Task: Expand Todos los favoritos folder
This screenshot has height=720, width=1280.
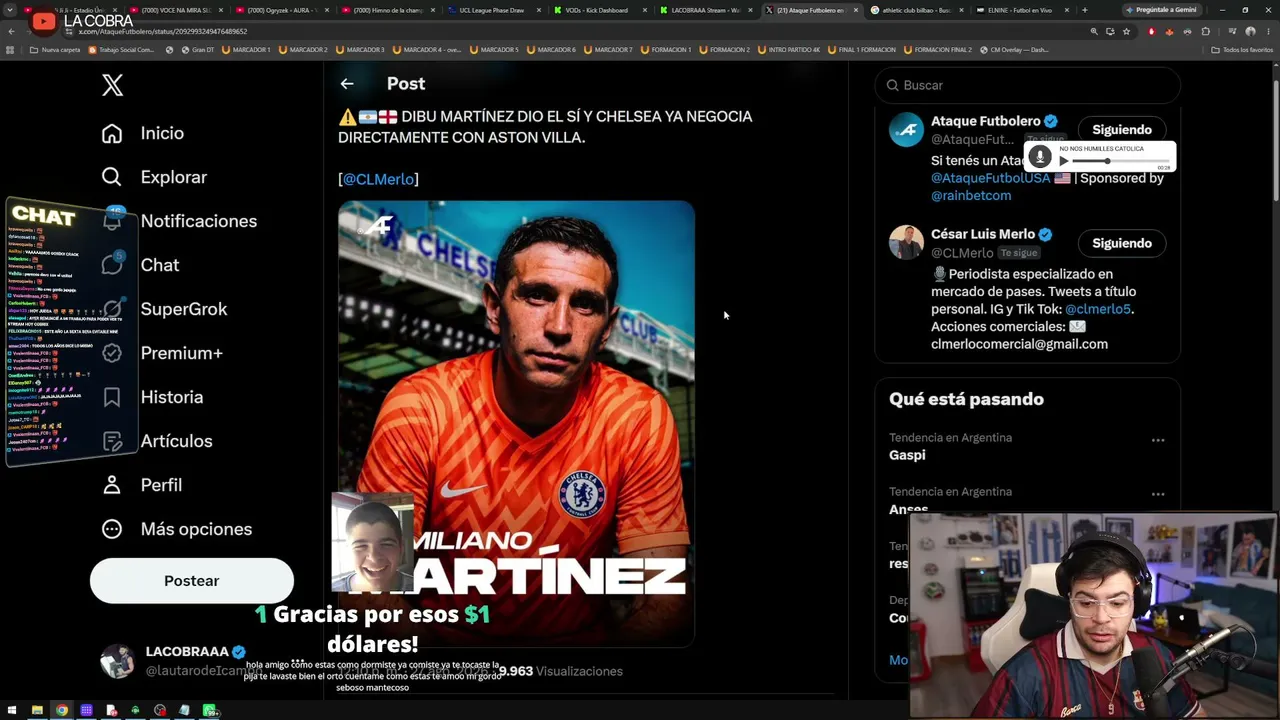Action: pos(1243,49)
